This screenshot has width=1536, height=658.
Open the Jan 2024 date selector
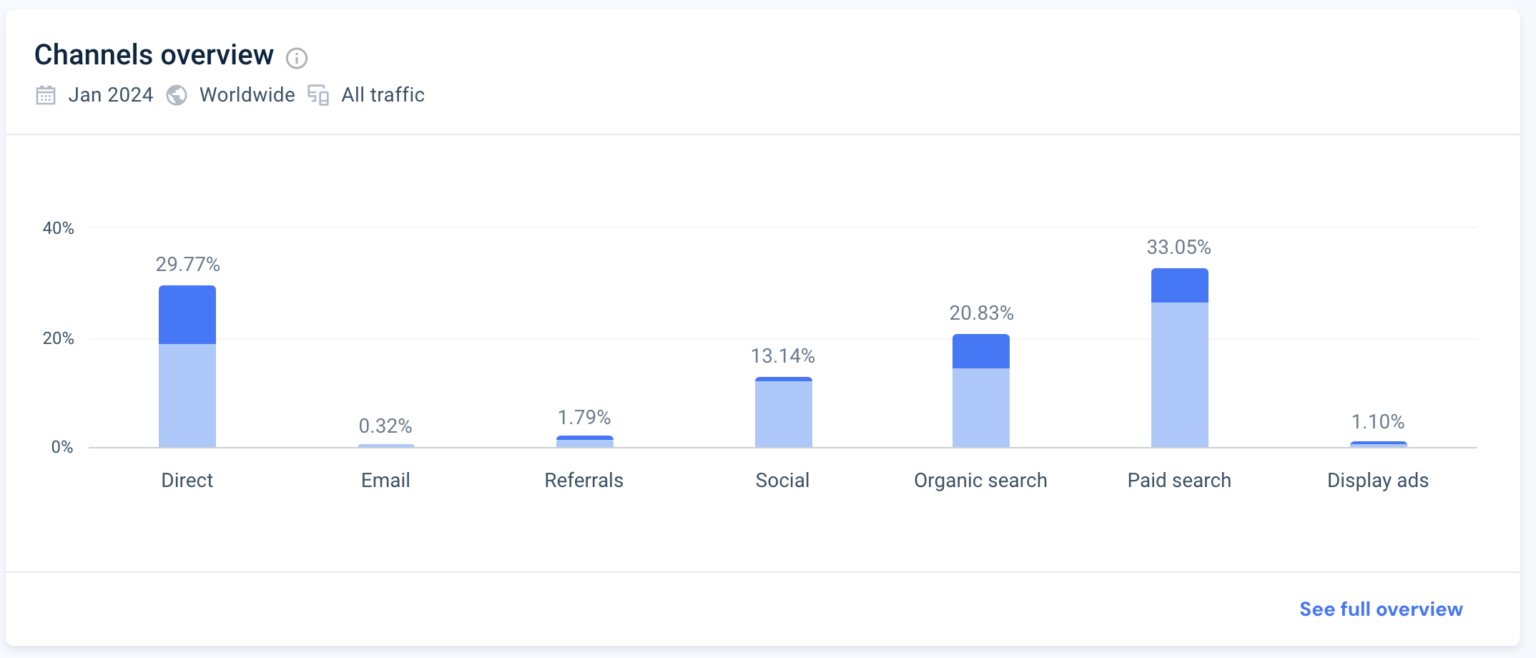pos(110,94)
